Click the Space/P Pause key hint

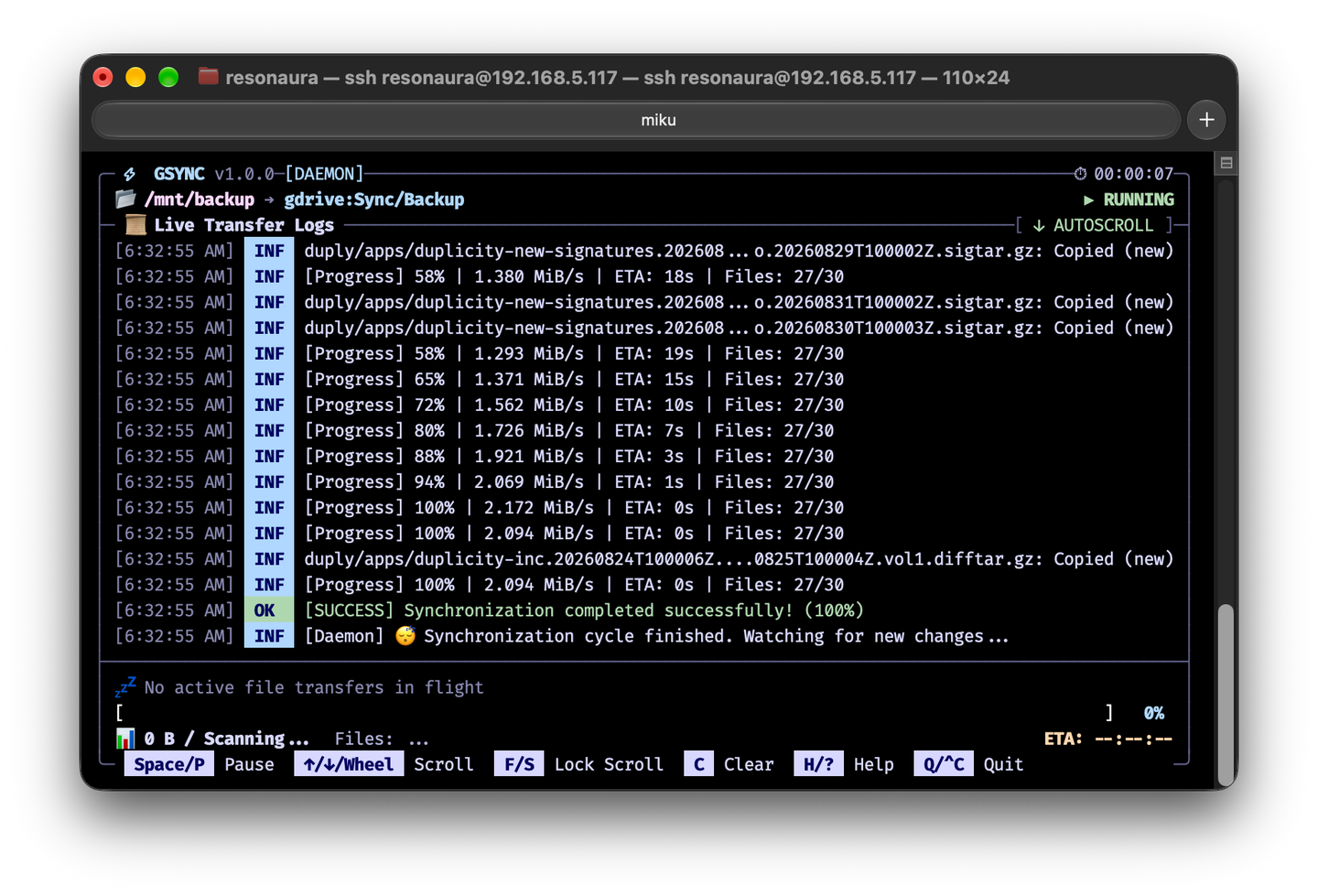click(x=200, y=764)
